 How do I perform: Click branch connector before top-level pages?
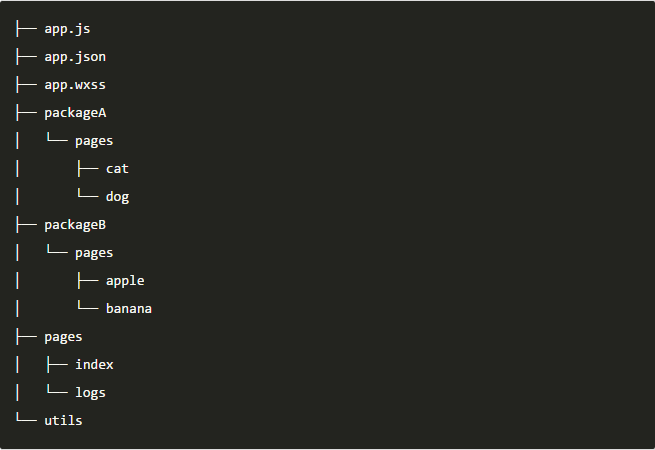click(26, 337)
